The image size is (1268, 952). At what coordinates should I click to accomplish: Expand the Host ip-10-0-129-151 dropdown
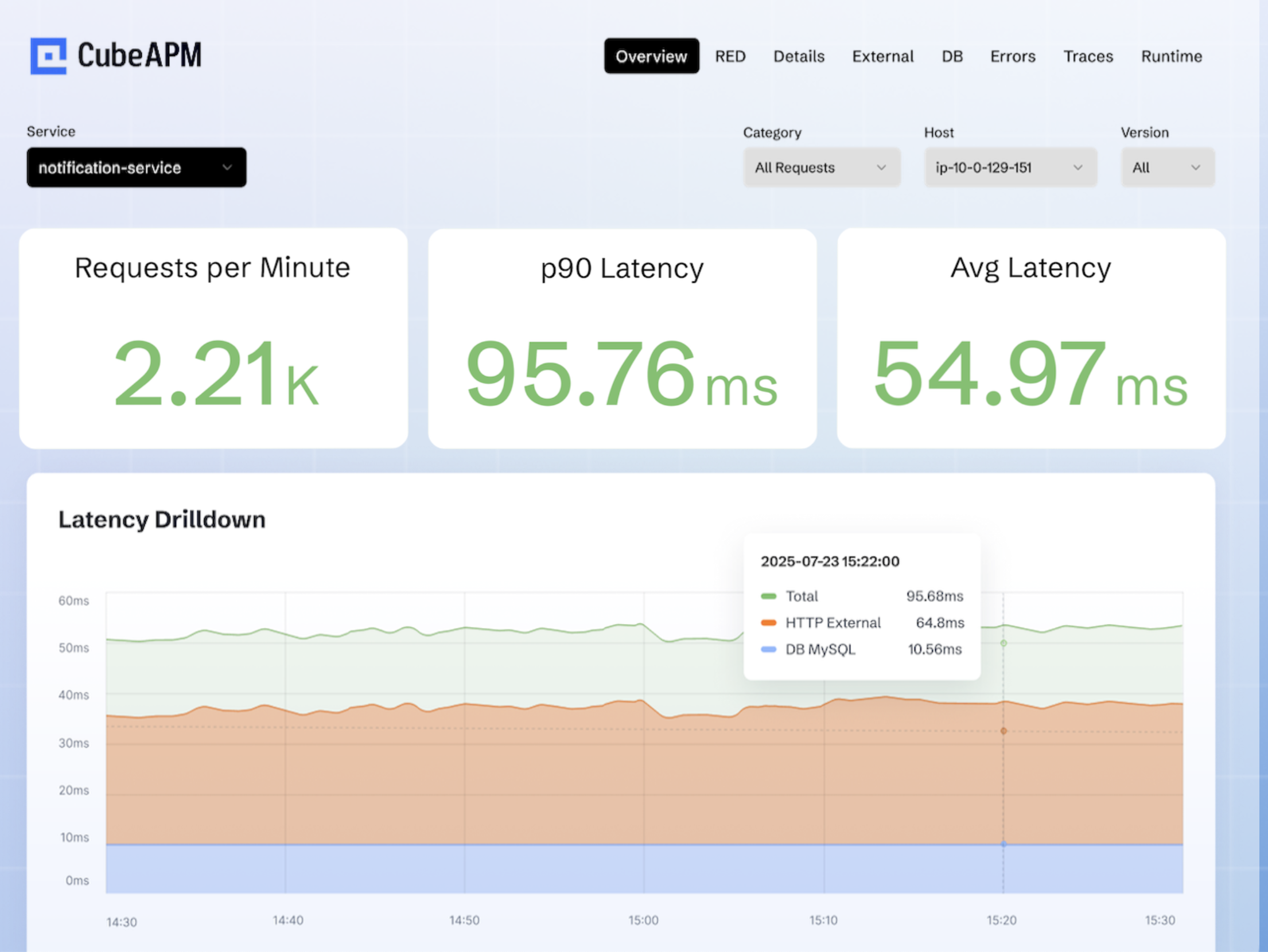(x=1009, y=167)
